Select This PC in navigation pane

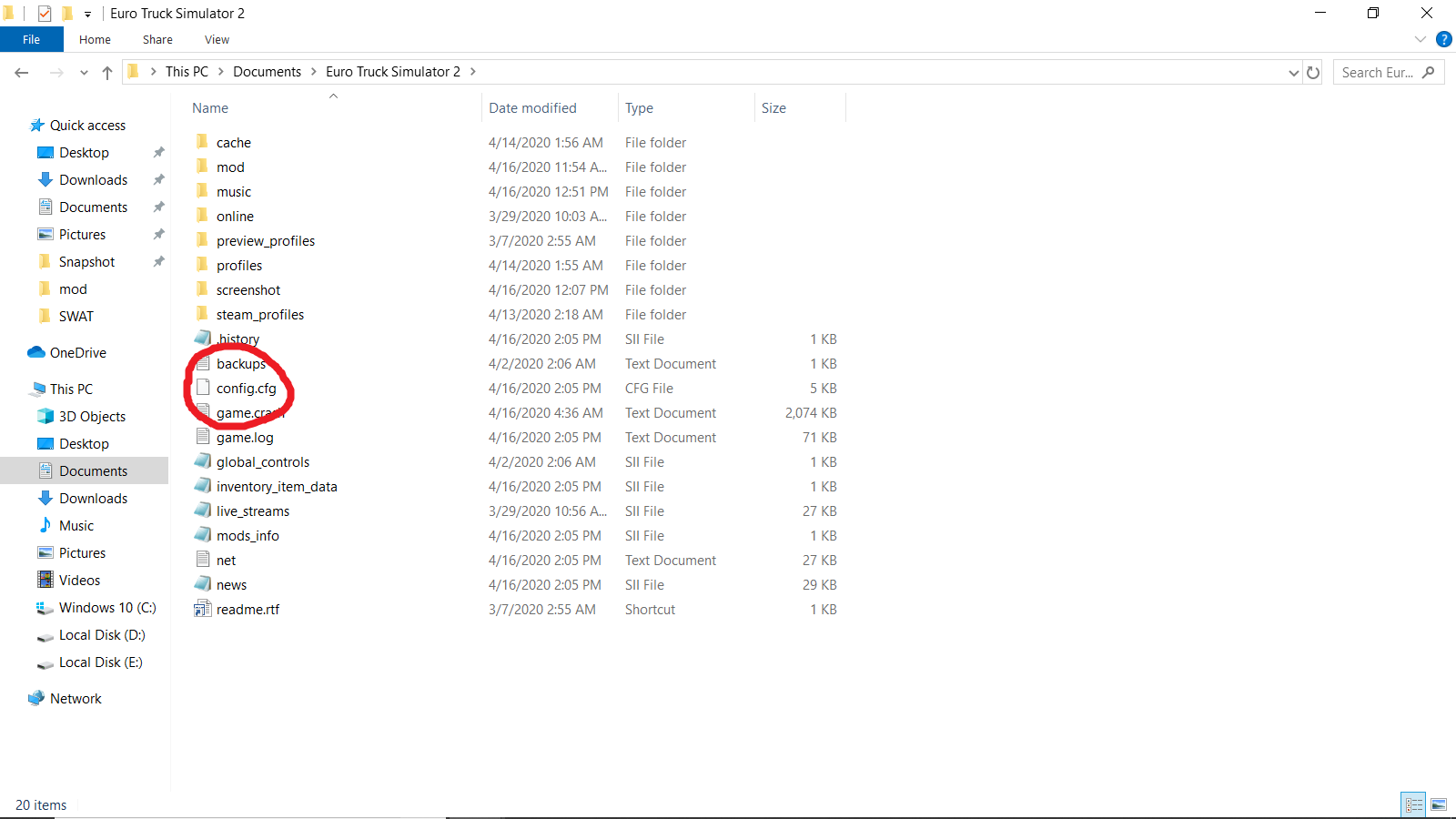[71, 389]
